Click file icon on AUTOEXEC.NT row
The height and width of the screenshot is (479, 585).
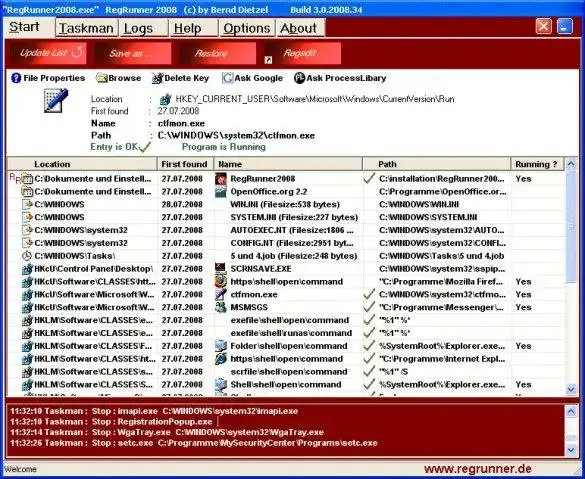[27, 230]
